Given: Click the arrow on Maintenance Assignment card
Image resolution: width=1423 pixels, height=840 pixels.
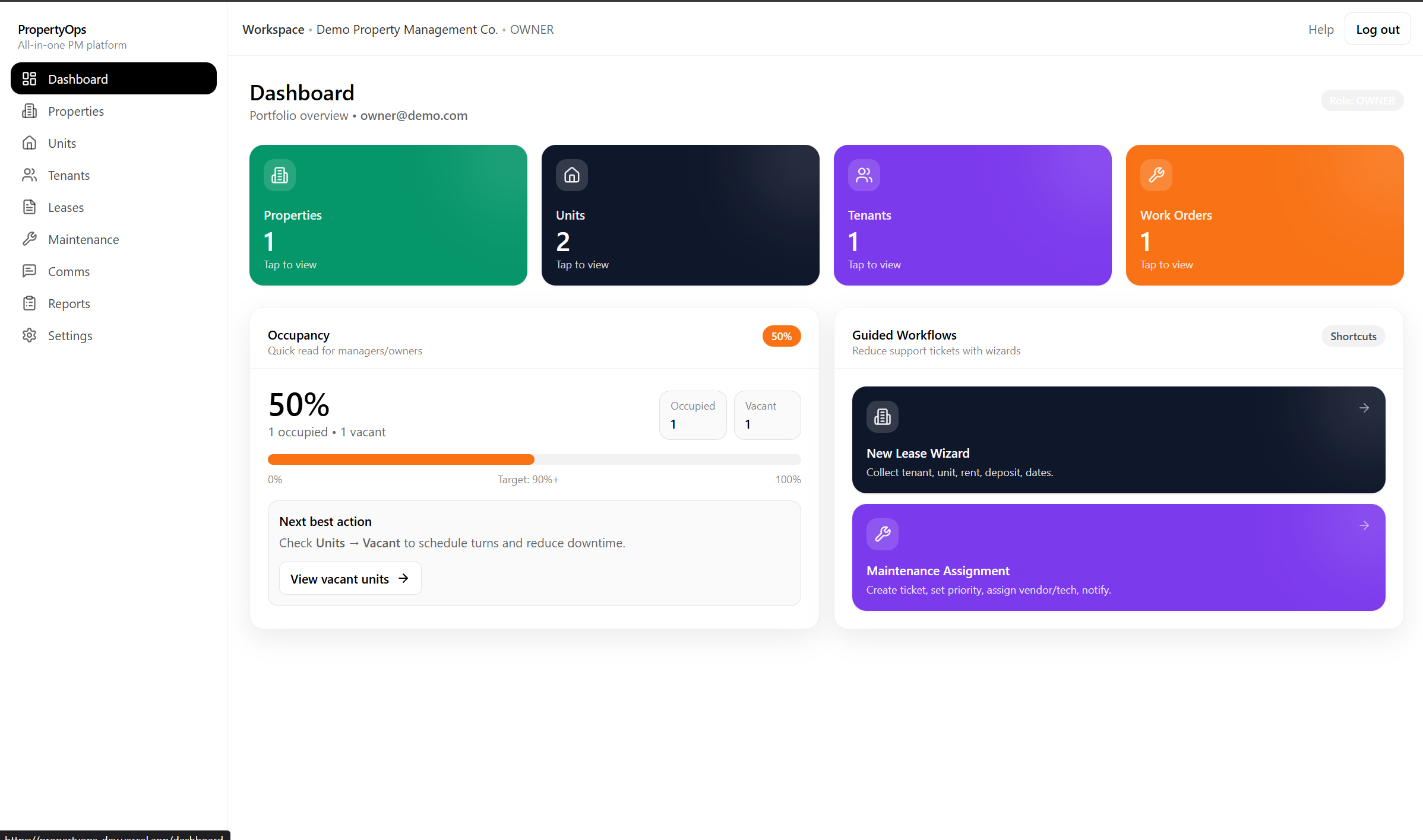Looking at the screenshot, I should coord(1364,525).
